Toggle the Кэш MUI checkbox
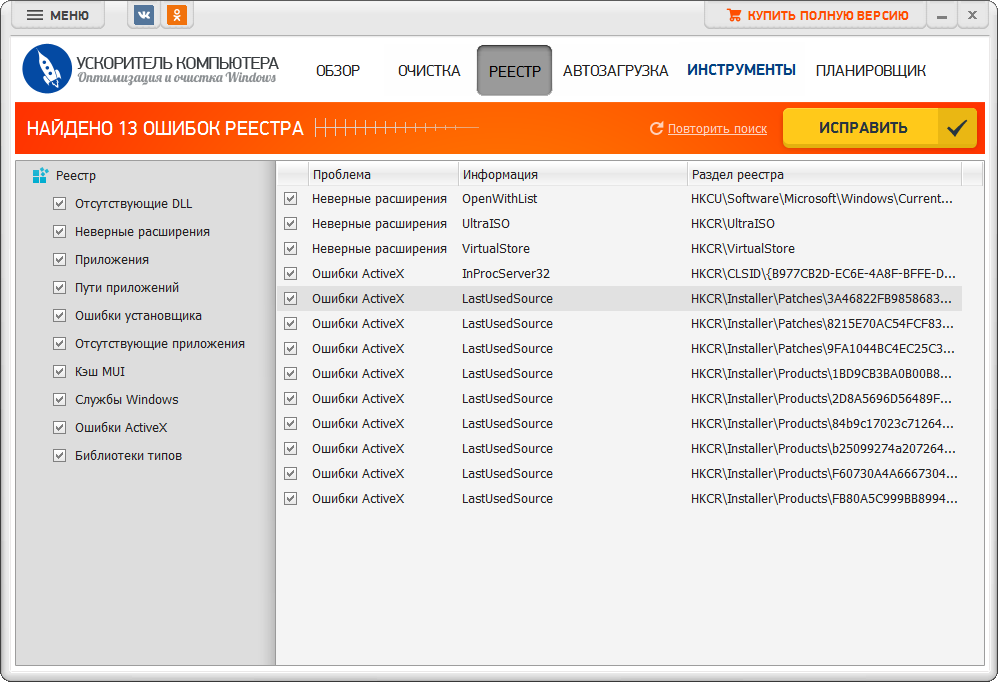Screen dimensions: 998x682 [x=59, y=372]
